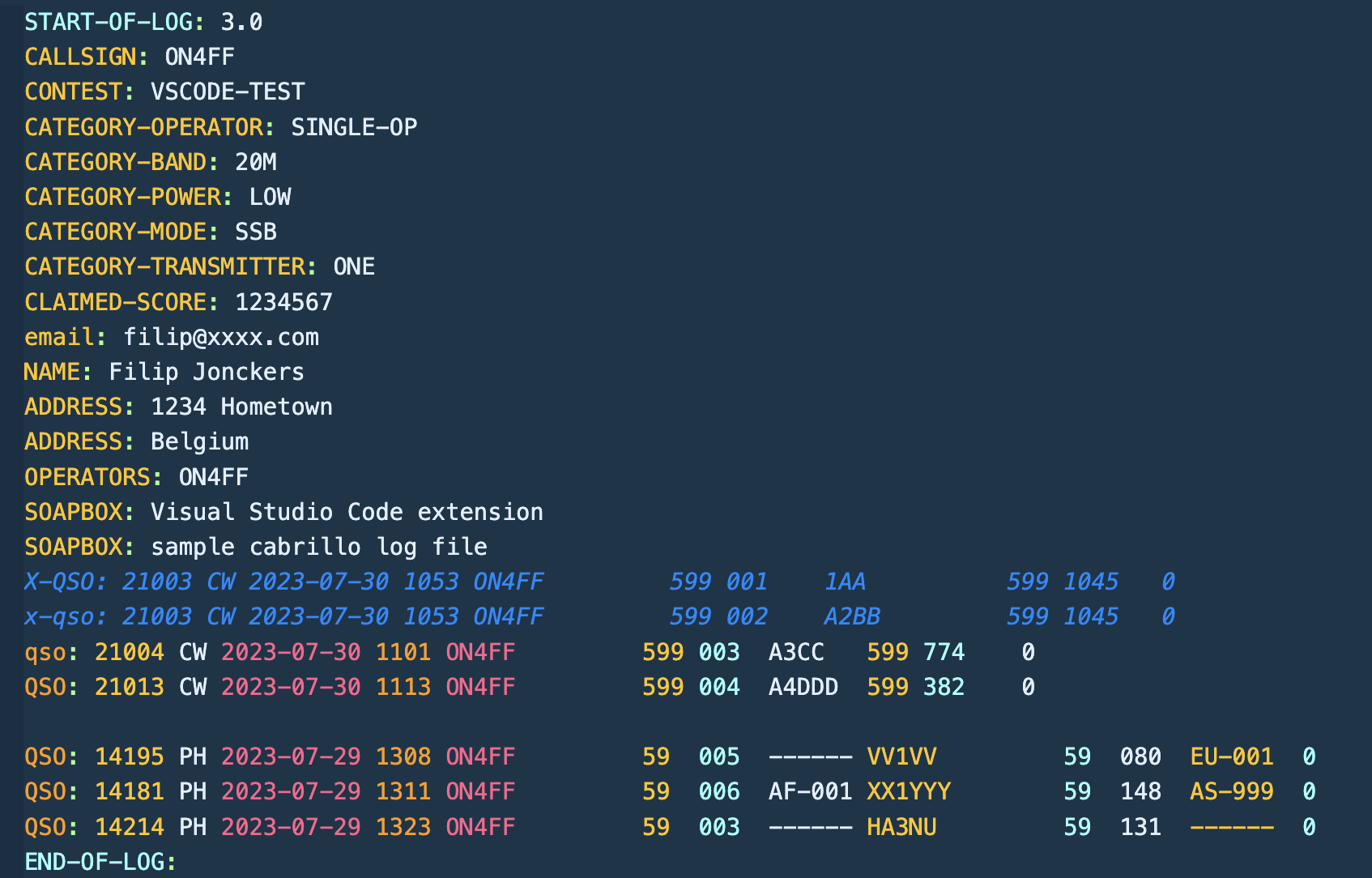Click the SSB mode value
1372x878 pixels.
tap(256, 232)
